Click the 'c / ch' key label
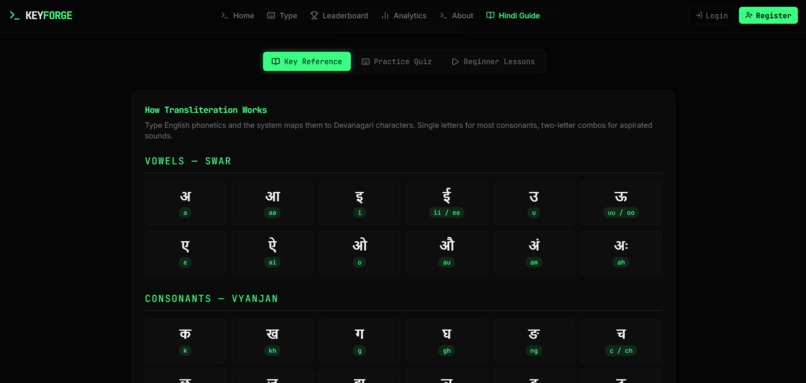The width and height of the screenshot is (806, 383). click(x=621, y=351)
